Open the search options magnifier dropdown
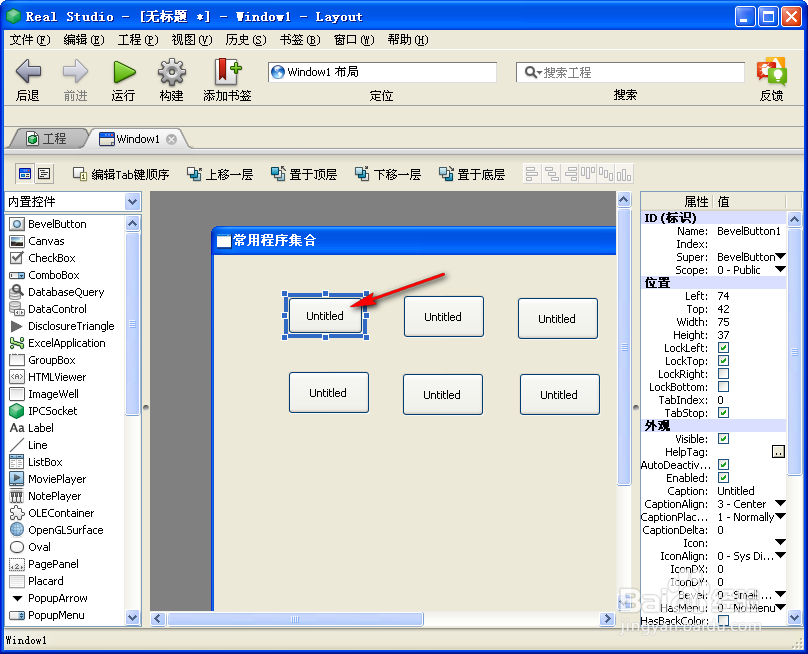The height and width of the screenshot is (654, 808). pos(533,73)
